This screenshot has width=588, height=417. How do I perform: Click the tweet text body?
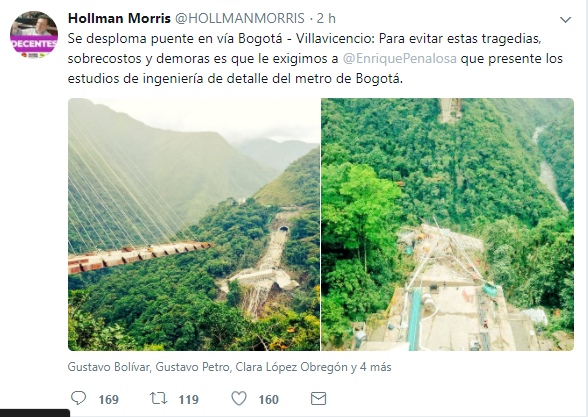tap(315, 58)
